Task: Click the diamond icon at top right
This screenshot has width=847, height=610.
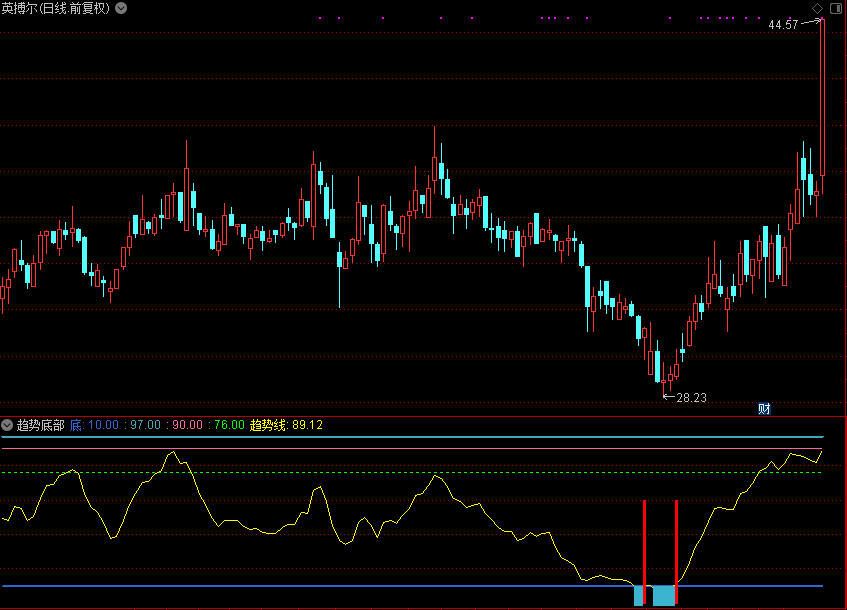Action: pyautogui.click(x=818, y=8)
